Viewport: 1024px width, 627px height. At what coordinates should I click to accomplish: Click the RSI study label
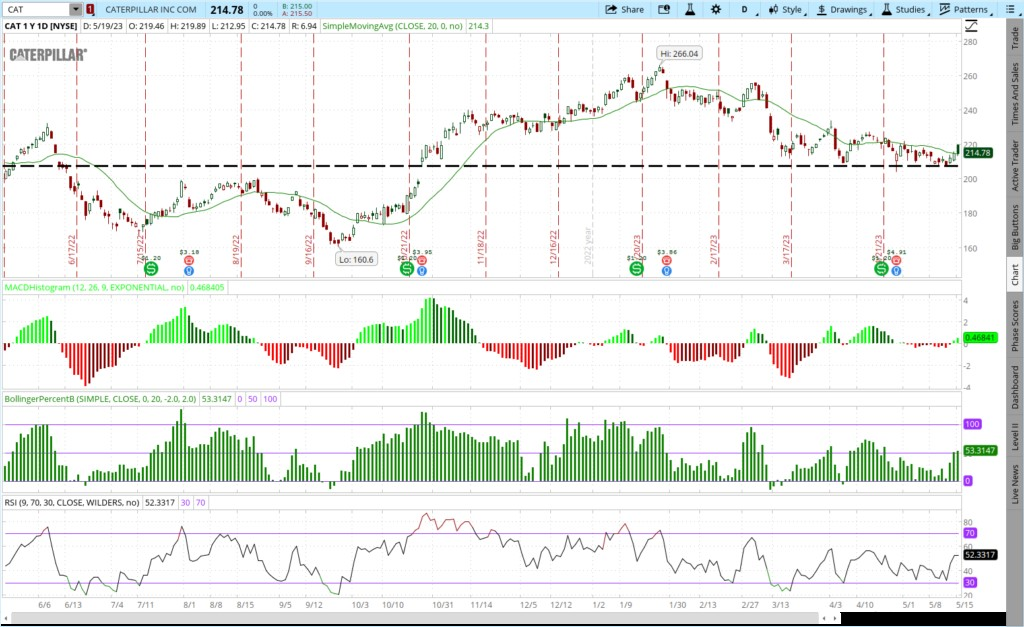pyautogui.click(x=72, y=503)
